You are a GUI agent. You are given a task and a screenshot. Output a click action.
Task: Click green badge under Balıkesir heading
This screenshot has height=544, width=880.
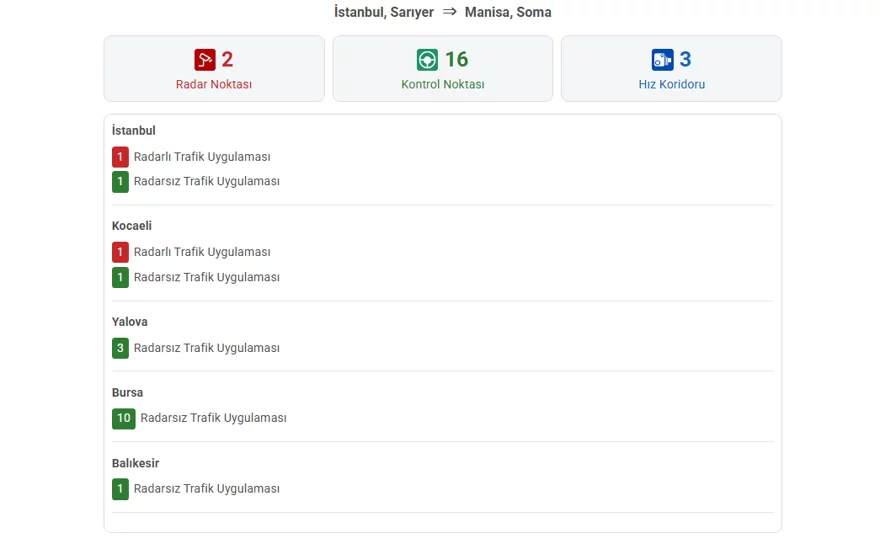click(x=120, y=489)
